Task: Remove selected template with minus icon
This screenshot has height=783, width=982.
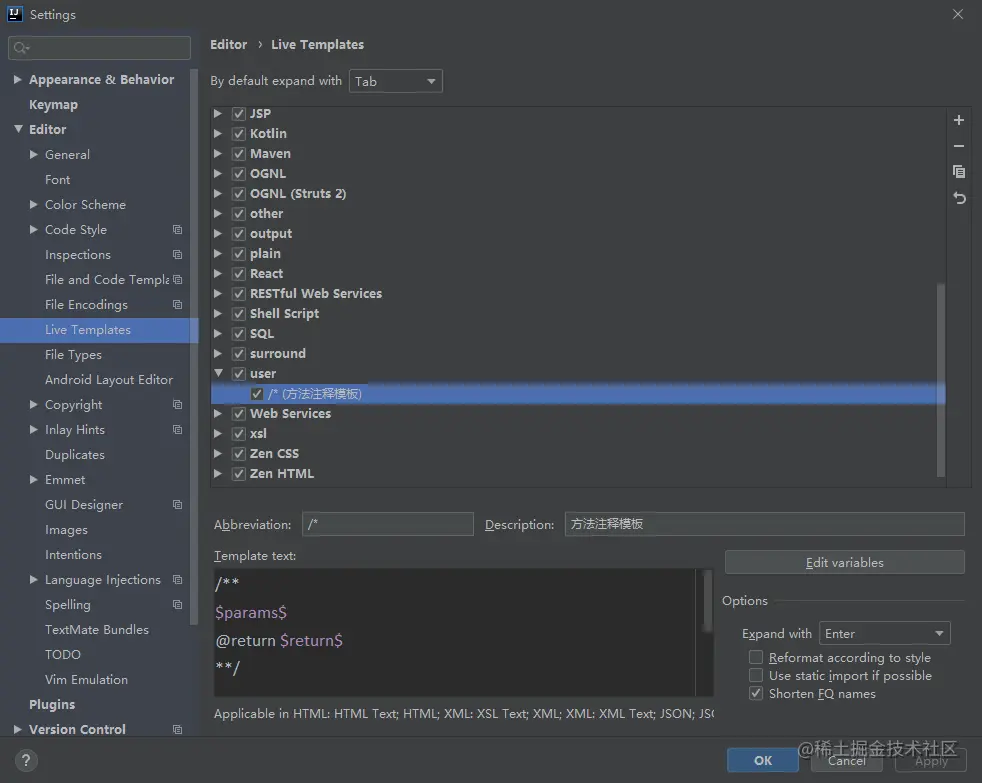Action: click(958, 146)
